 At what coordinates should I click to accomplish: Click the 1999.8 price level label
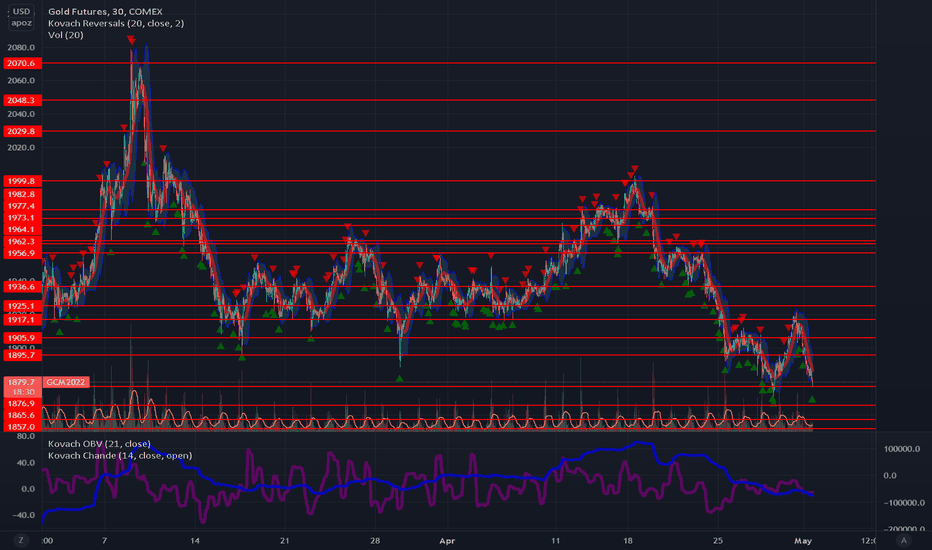[x=21, y=181]
